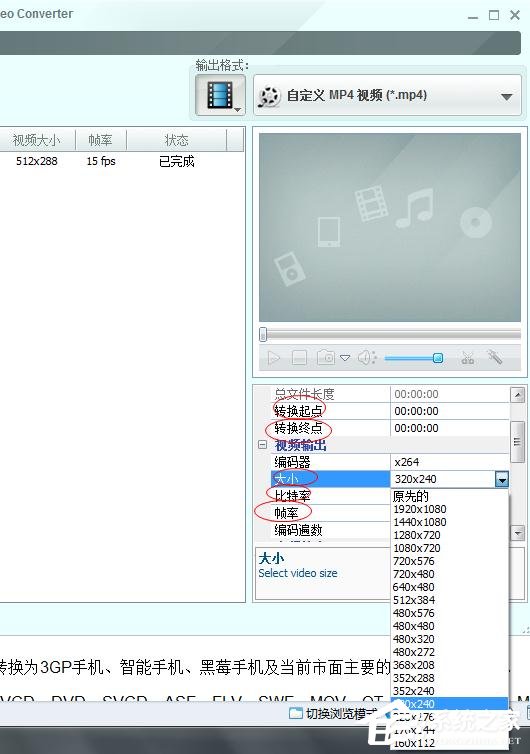Select the 转换起点 property row

331,411
